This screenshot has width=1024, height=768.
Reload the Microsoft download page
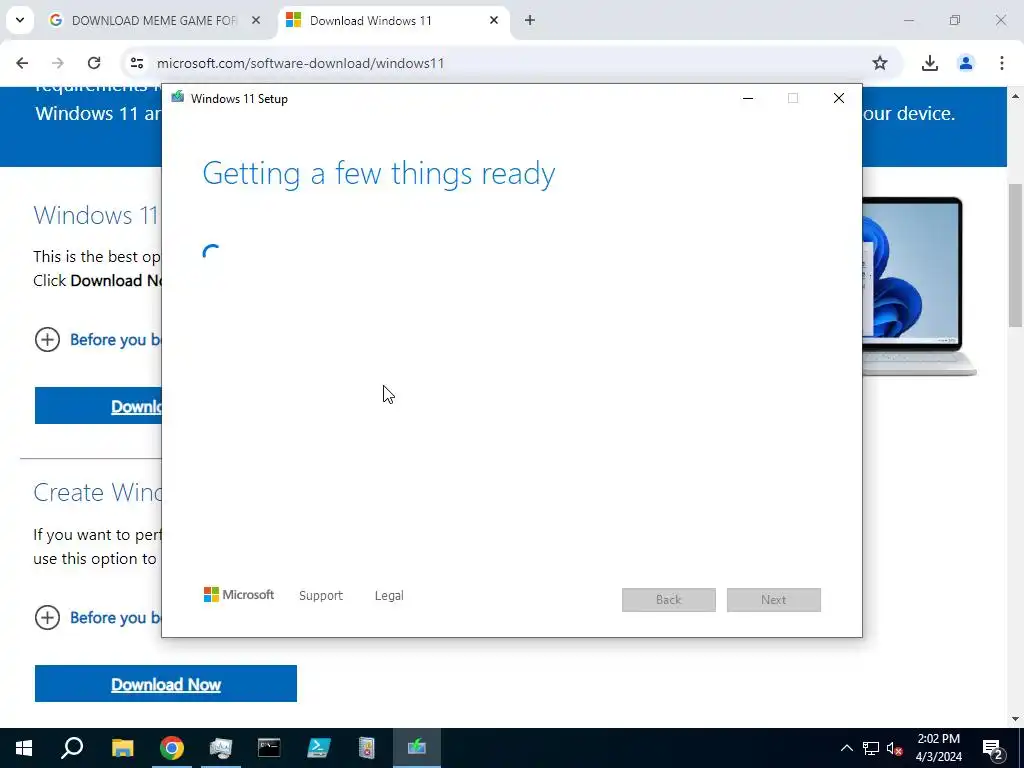[x=94, y=63]
